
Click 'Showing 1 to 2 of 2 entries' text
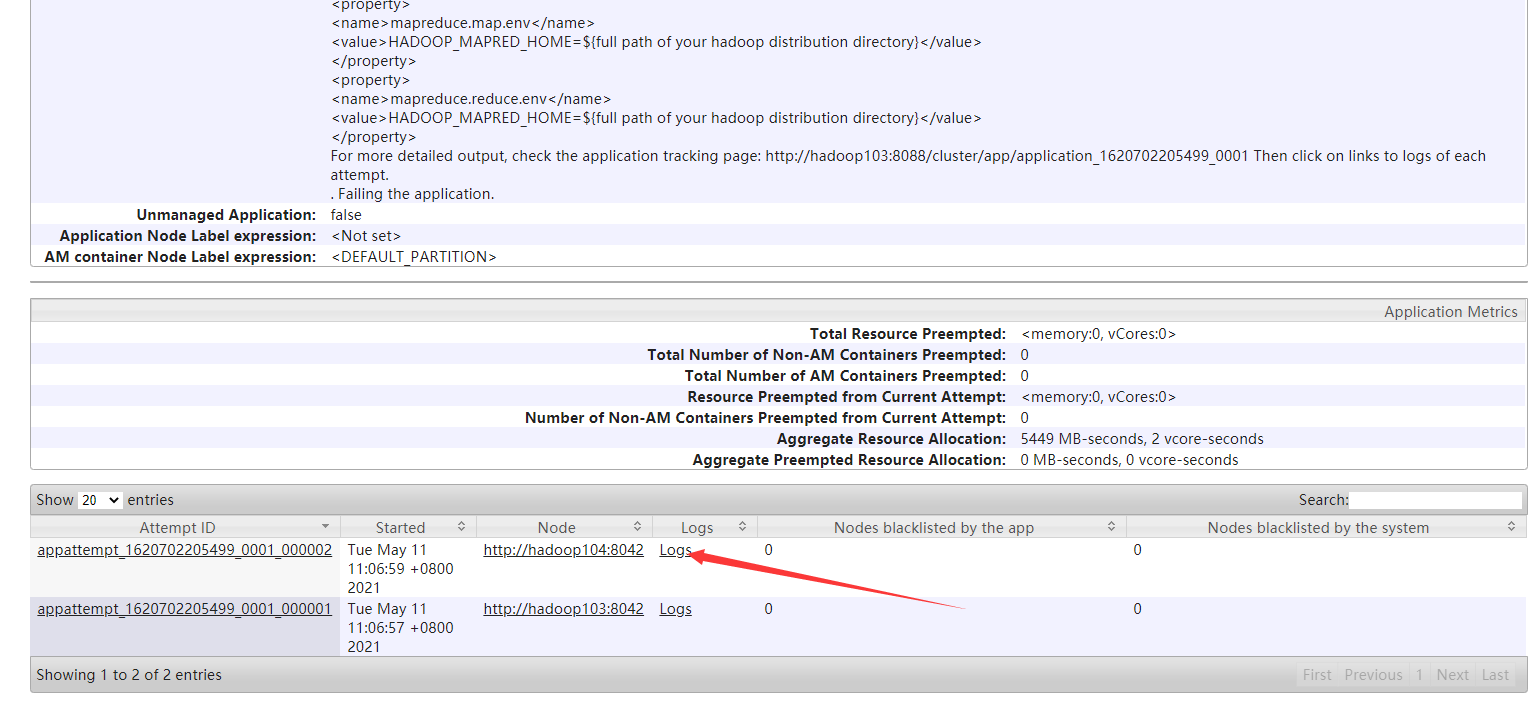tap(129, 675)
